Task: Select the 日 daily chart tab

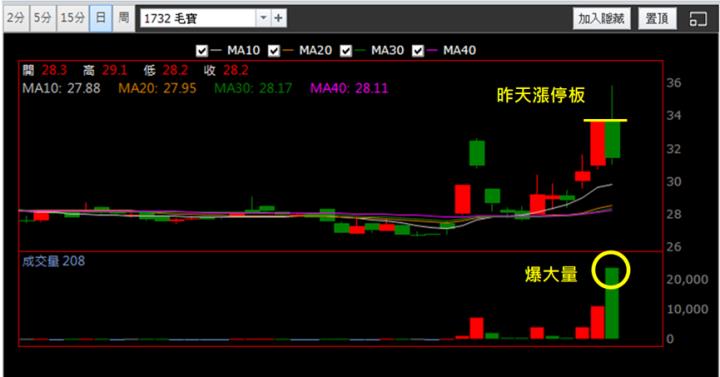Action: pos(101,18)
